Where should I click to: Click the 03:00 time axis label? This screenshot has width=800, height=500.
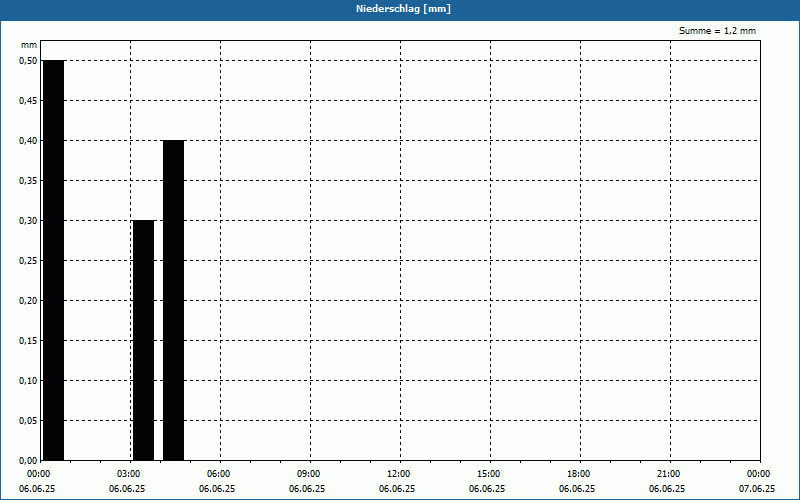click(129, 474)
